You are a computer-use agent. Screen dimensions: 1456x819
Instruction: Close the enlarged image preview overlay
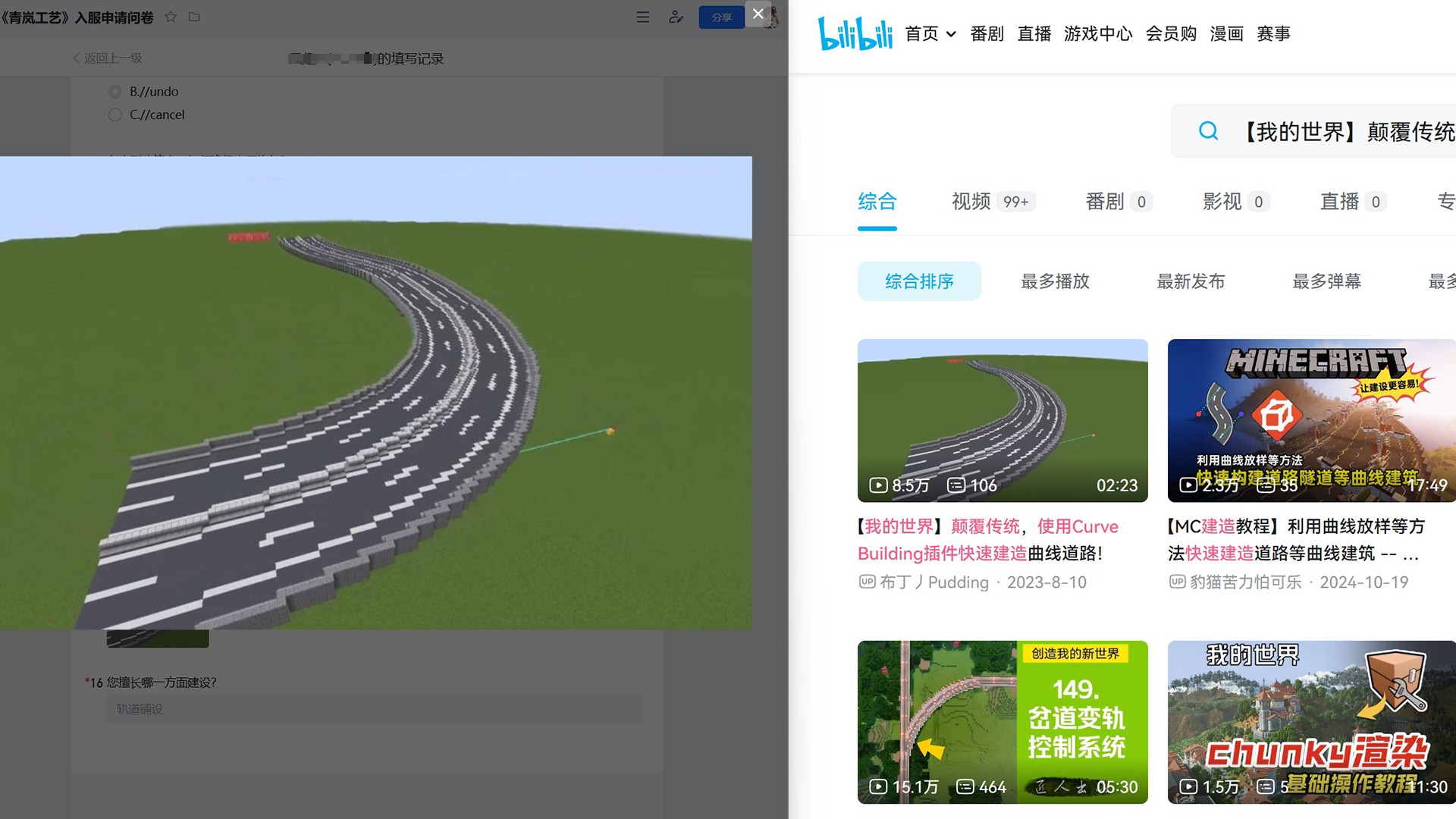tap(758, 14)
